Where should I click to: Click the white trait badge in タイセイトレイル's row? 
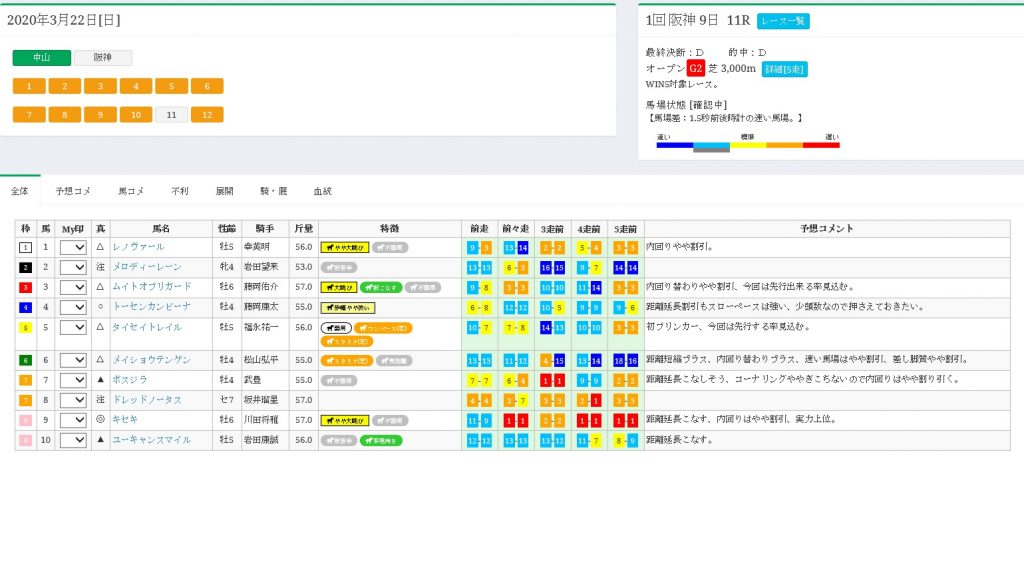point(336,327)
